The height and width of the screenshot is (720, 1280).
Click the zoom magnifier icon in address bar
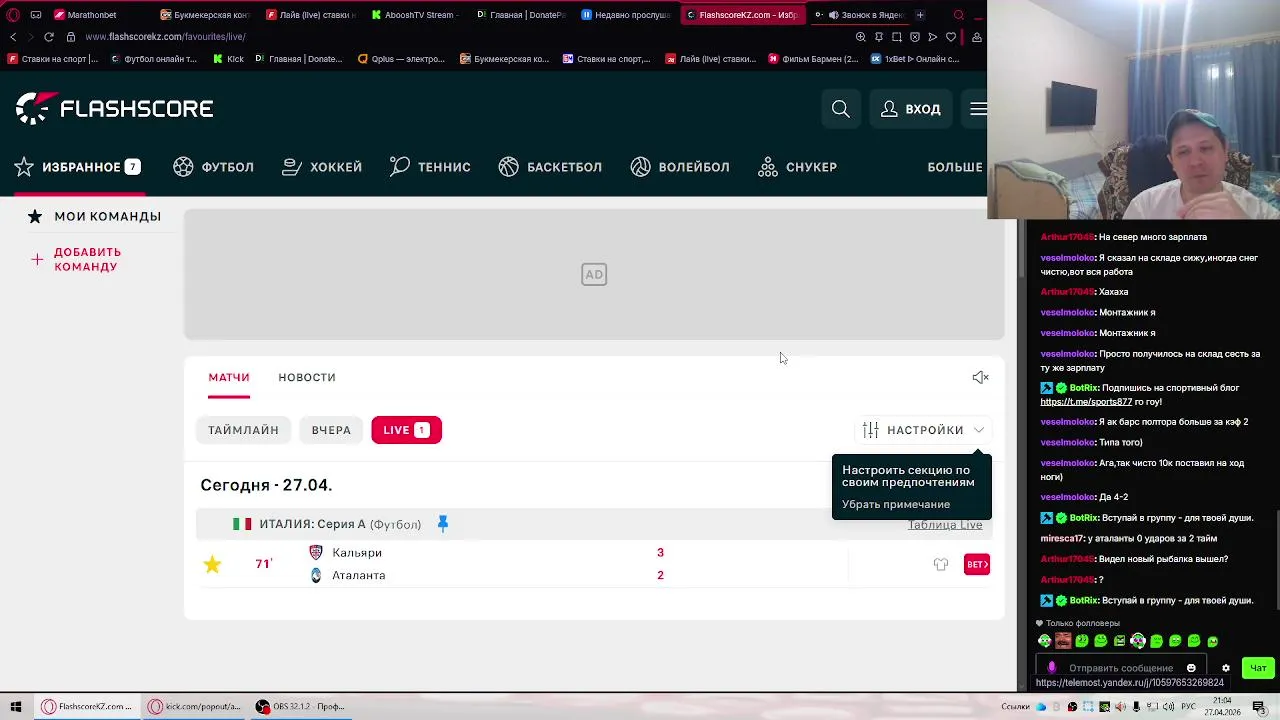[x=861, y=37]
